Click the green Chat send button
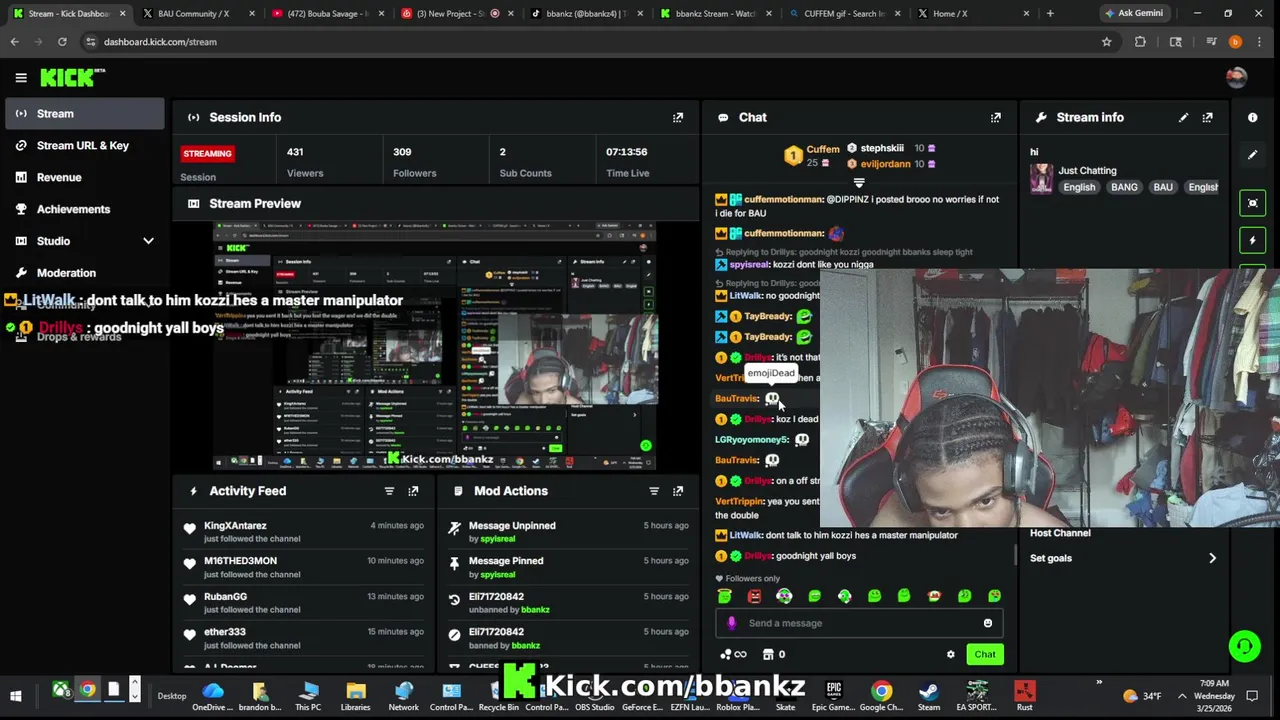This screenshot has width=1280, height=720. (x=985, y=654)
